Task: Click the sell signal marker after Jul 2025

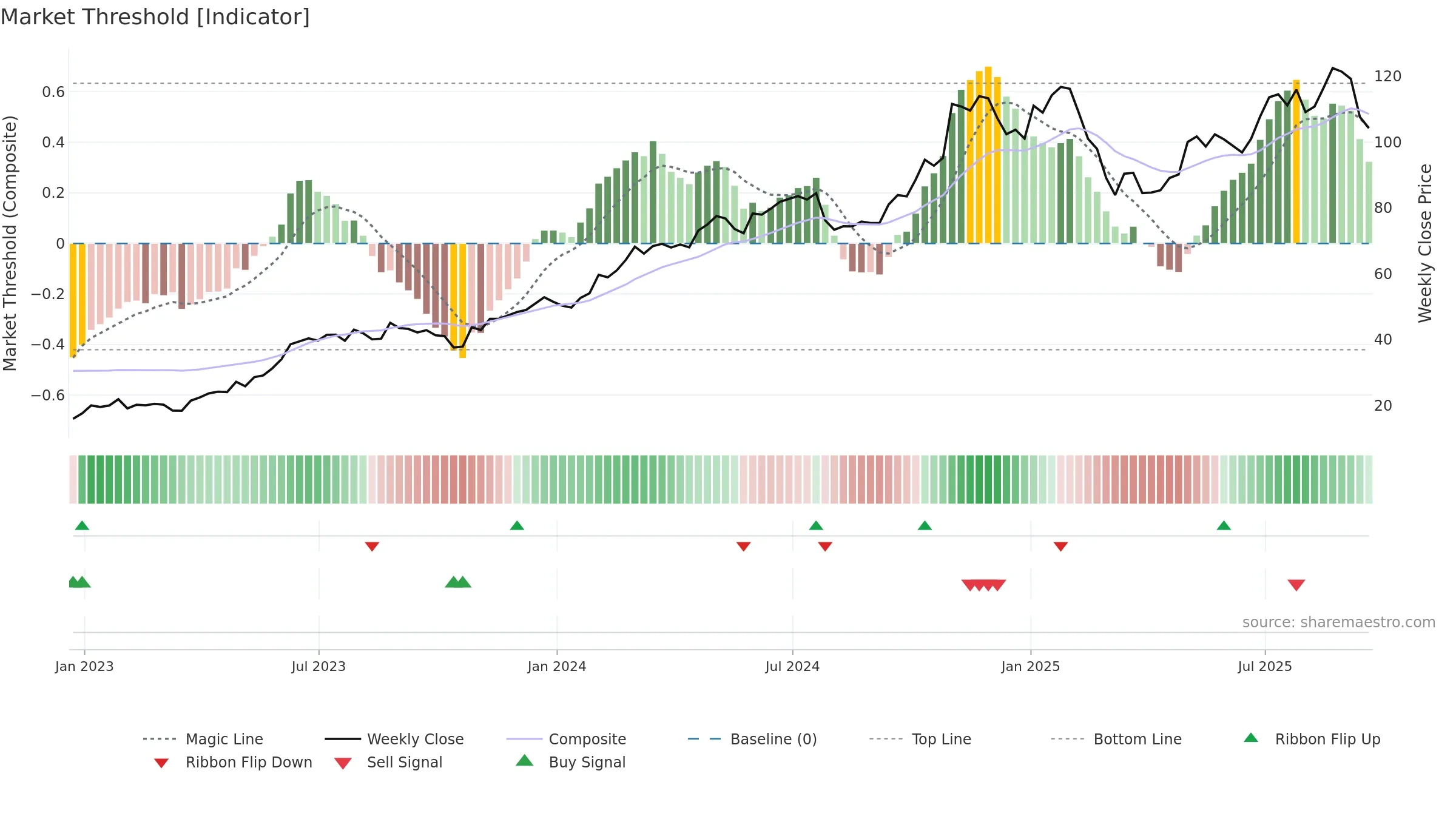Action: click(1296, 585)
